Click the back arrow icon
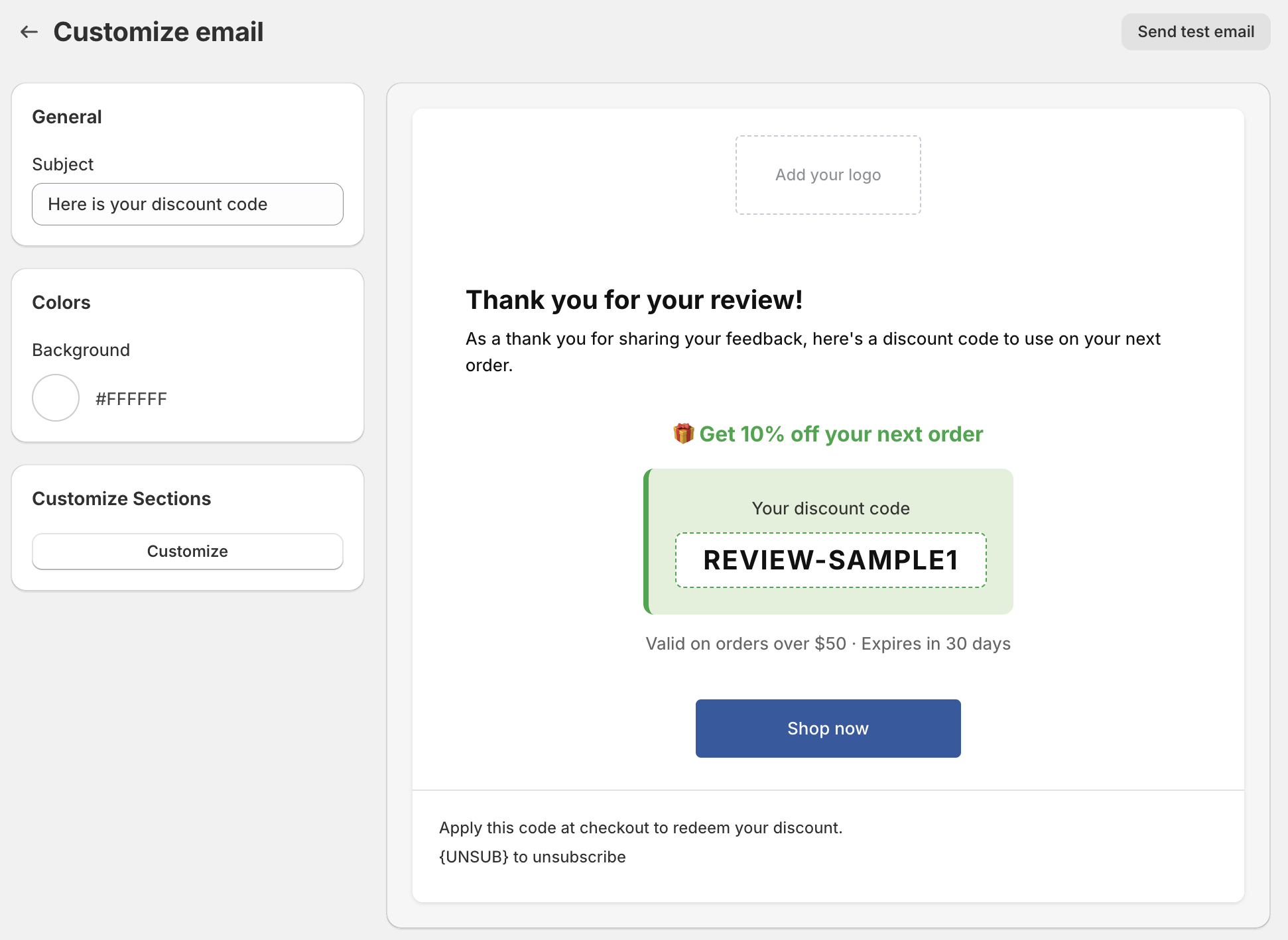 [29, 32]
